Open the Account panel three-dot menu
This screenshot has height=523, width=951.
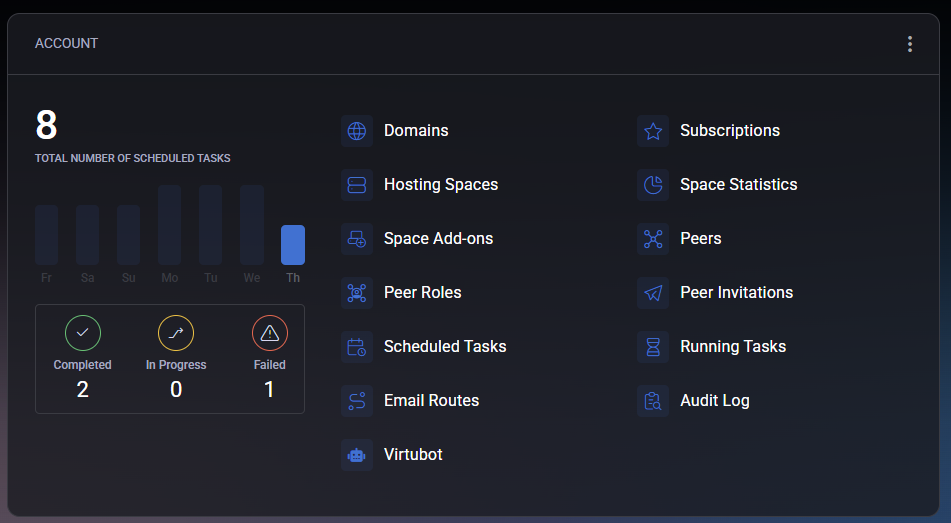909,44
